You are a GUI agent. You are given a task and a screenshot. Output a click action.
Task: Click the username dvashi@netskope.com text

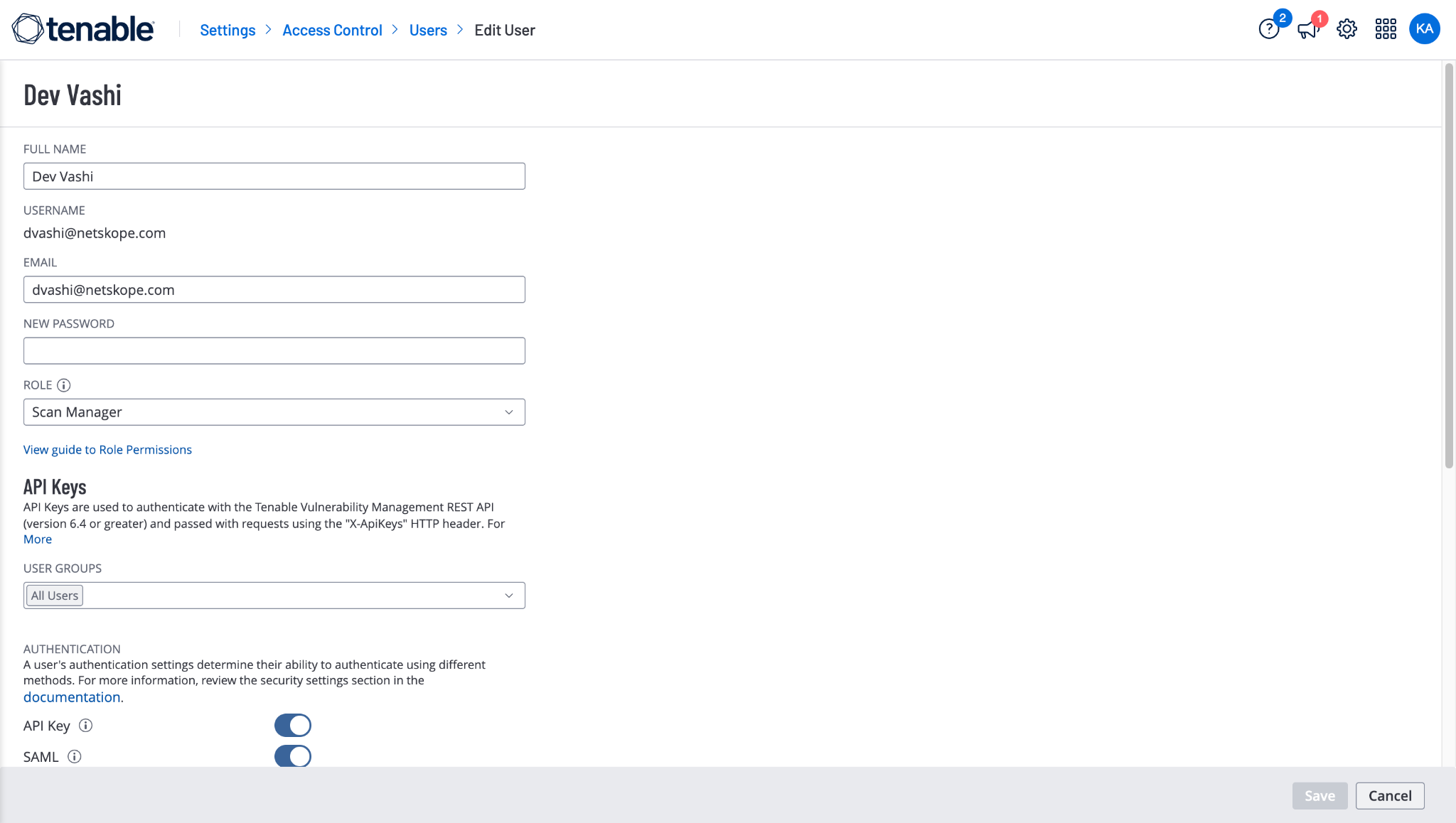[x=95, y=233]
